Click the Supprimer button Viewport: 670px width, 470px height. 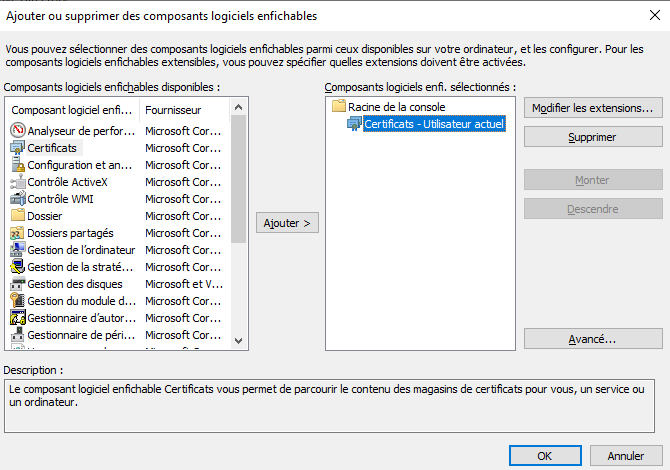[x=593, y=137]
